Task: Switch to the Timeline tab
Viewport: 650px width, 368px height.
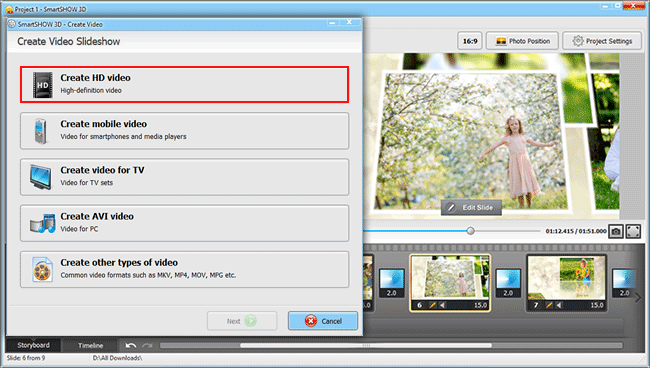Action: click(90, 345)
